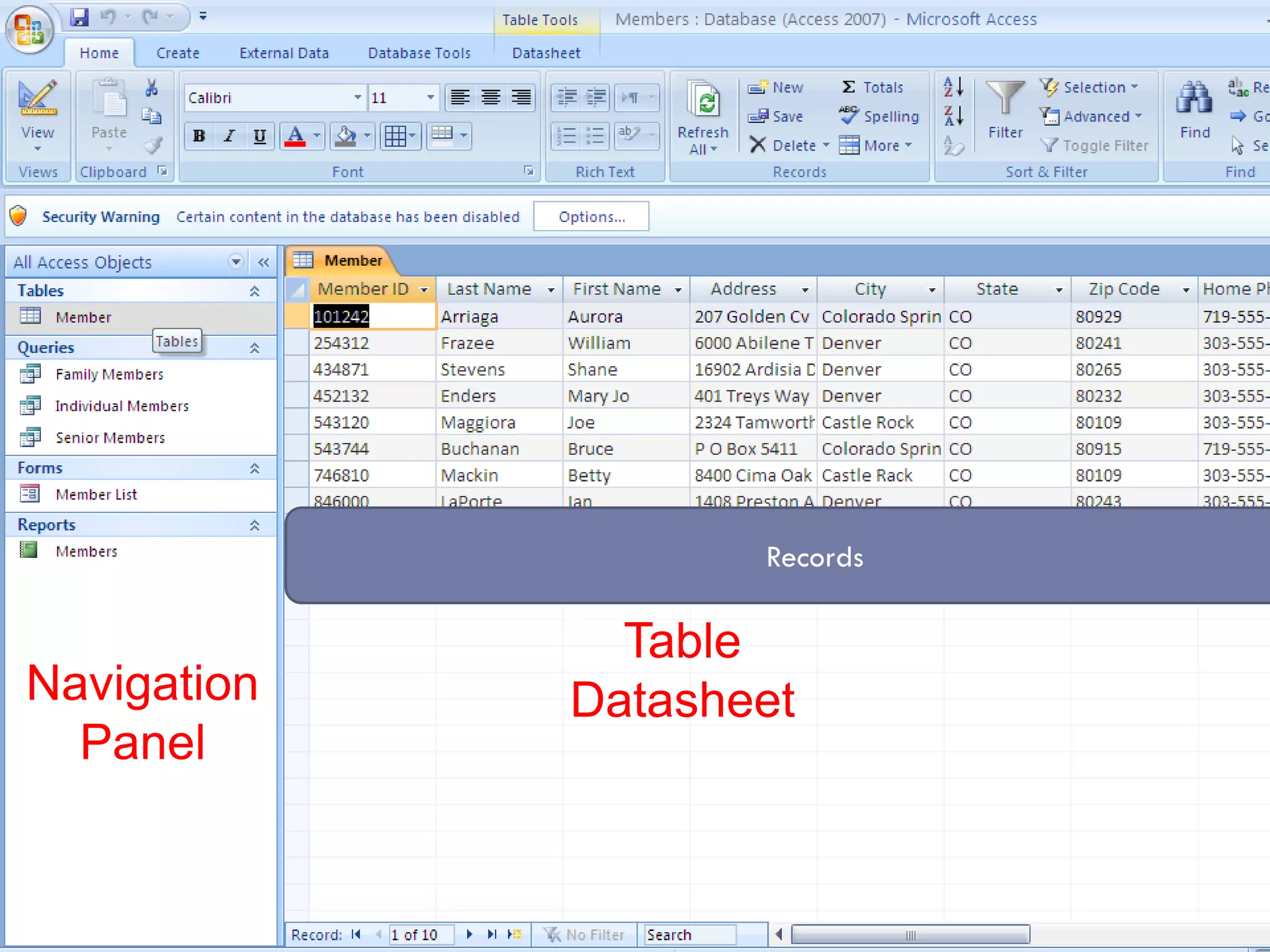Switch to the External Data tab
The width and height of the screenshot is (1270, 952).
[x=284, y=53]
